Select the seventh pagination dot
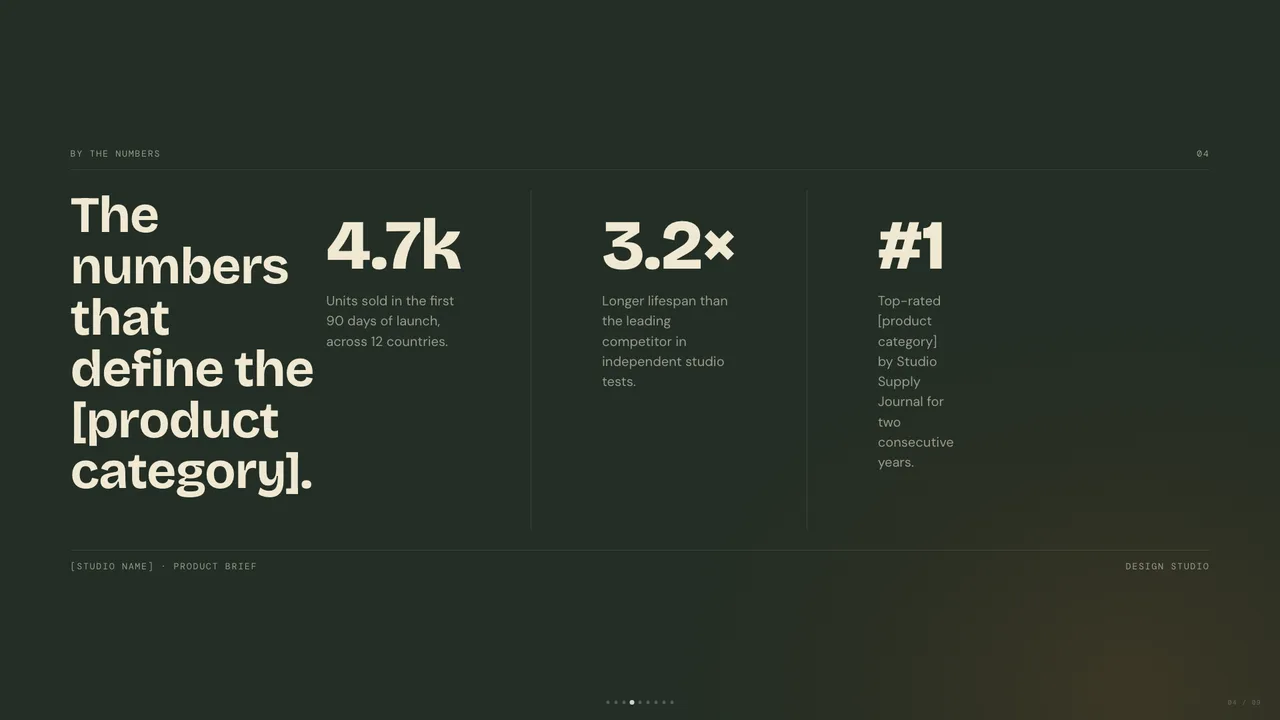1280x720 pixels. [656, 702]
